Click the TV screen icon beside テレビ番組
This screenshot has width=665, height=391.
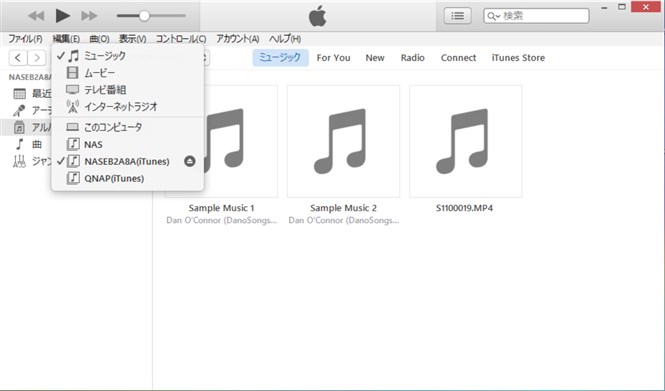coord(73,90)
